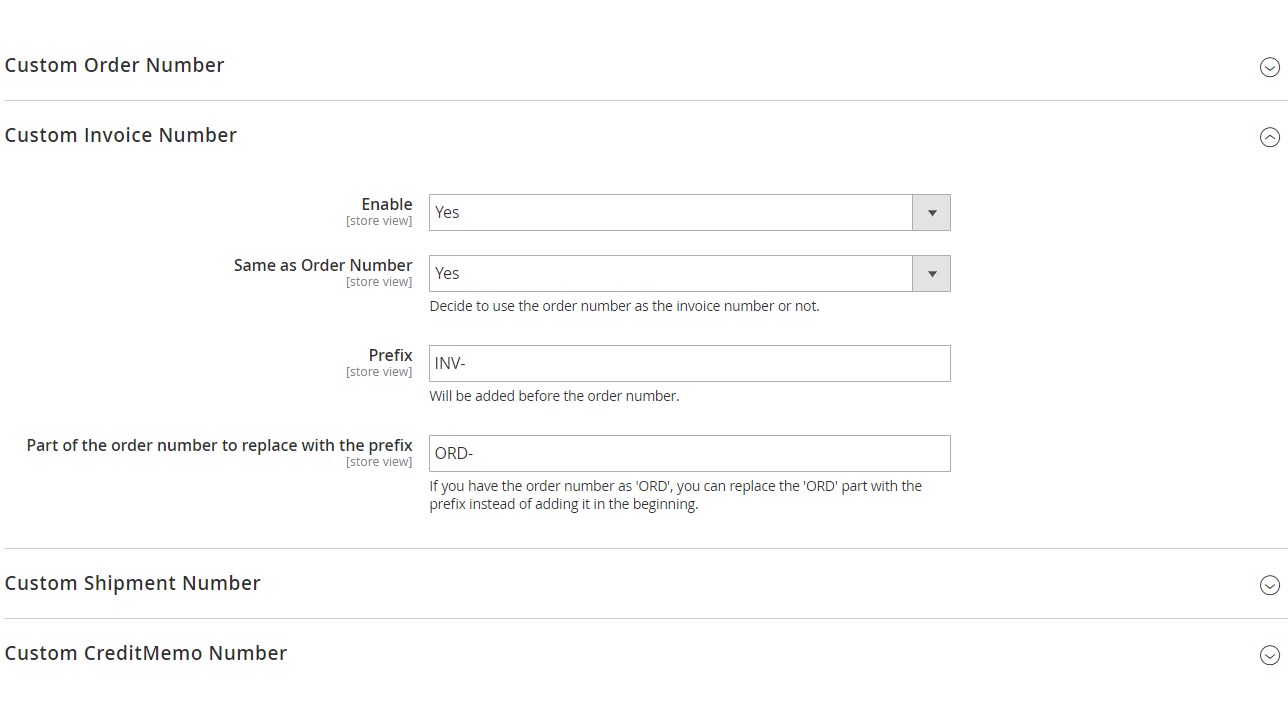Click the 'Will be added before the order number' note
The height and width of the screenshot is (728, 1288).
[x=554, y=396]
